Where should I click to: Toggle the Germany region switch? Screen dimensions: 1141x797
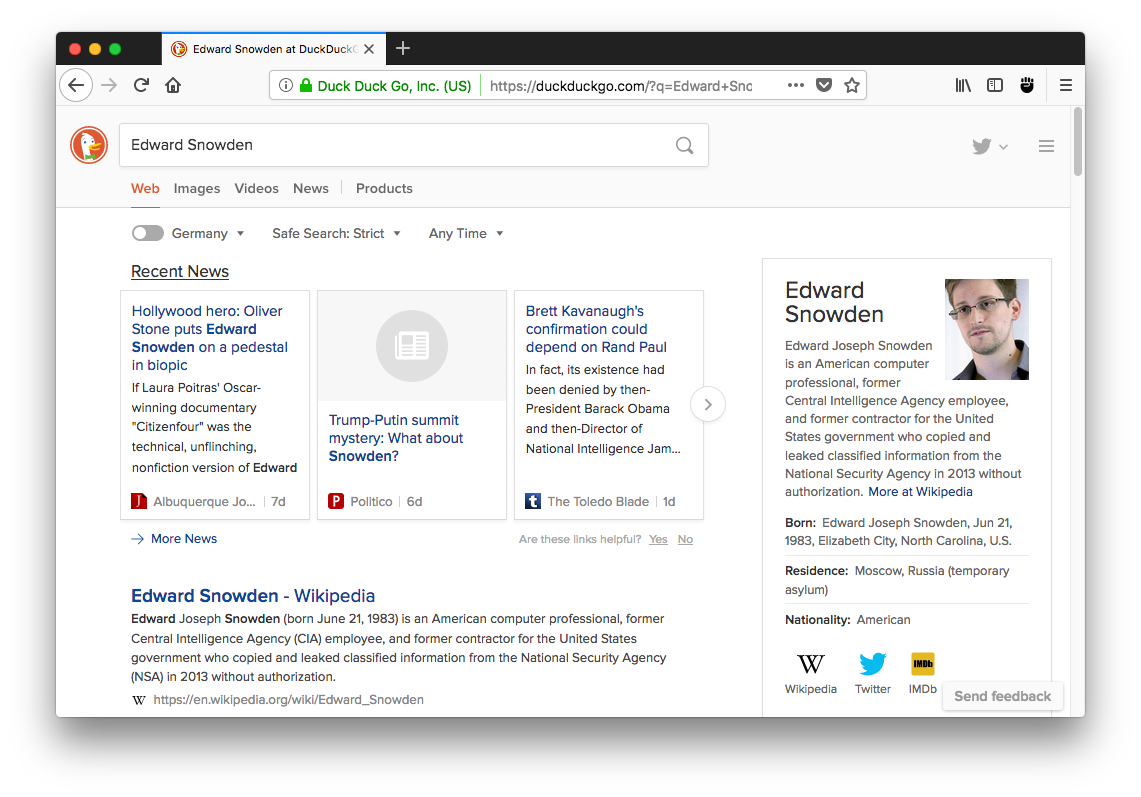point(148,233)
